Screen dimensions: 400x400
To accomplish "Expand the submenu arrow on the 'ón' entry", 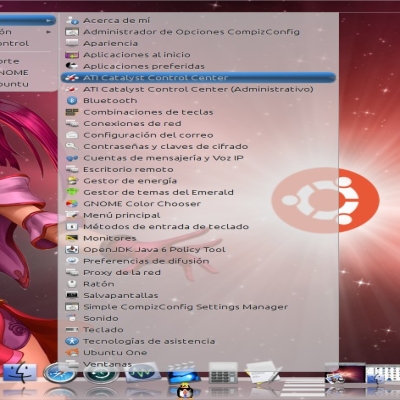I will click(x=49, y=32).
